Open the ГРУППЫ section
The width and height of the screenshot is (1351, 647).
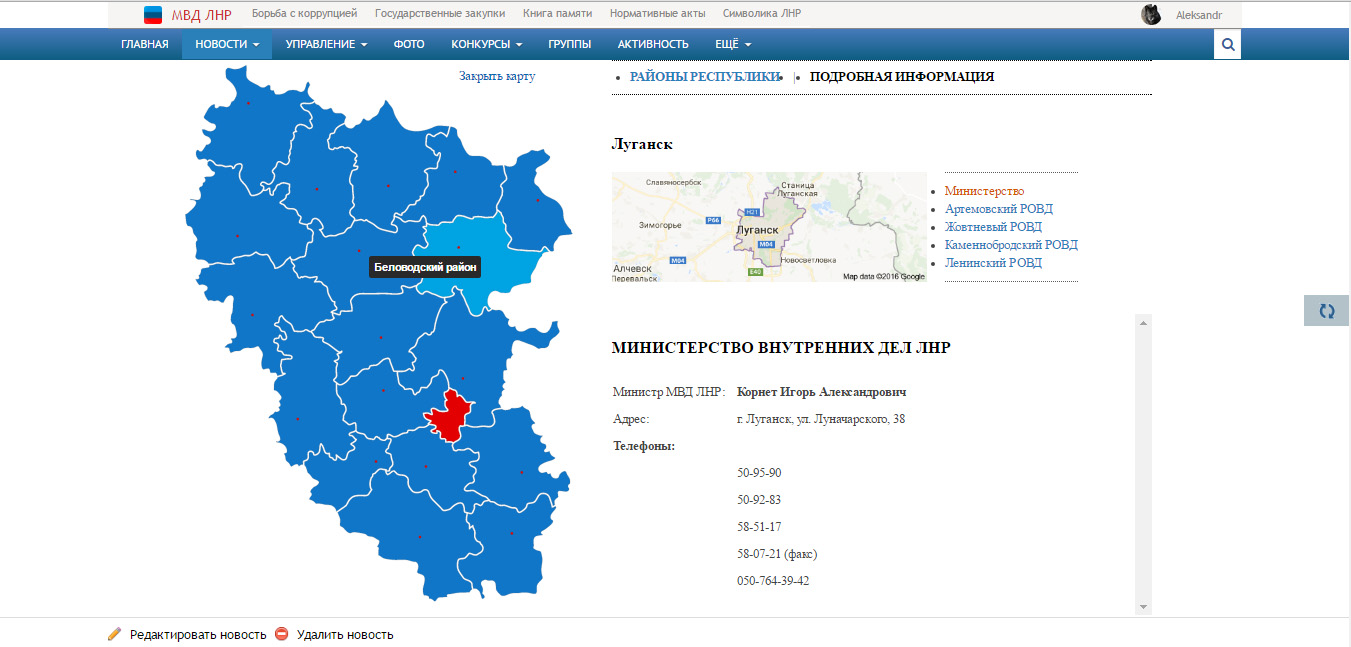pos(570,44)
